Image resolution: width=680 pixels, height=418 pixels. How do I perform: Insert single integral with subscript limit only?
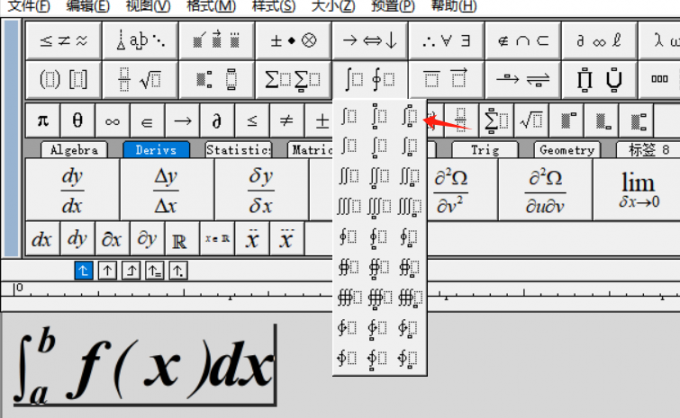click(x=409, y=147)
